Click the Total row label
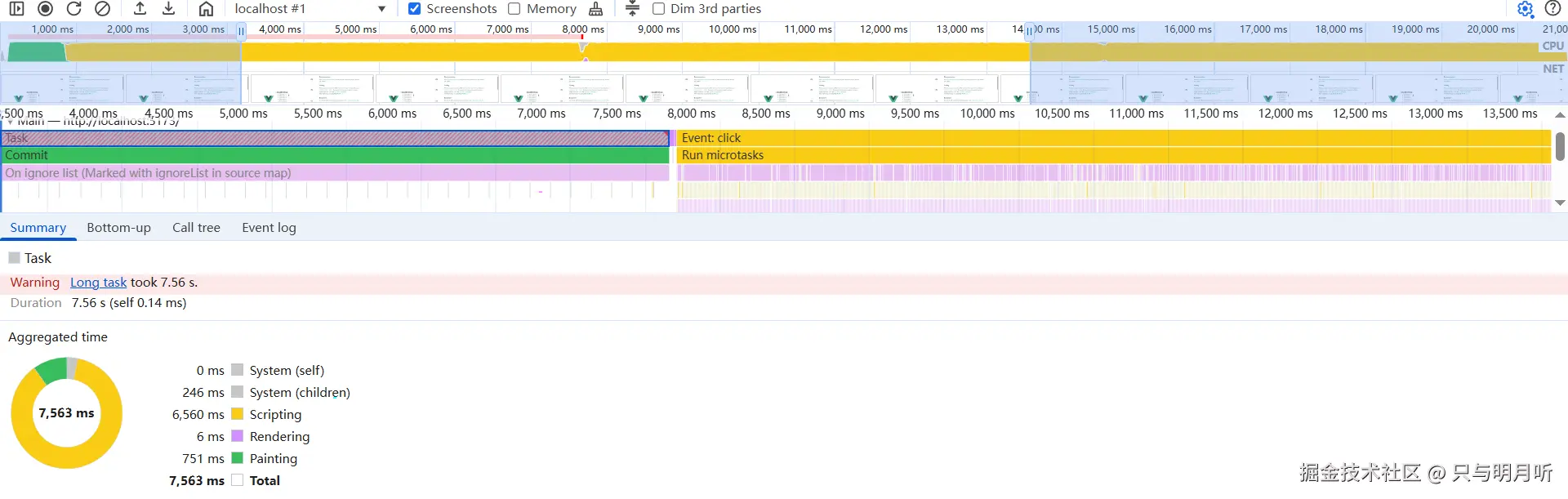Screen dimensions: 1568x499 coord(265,481)
